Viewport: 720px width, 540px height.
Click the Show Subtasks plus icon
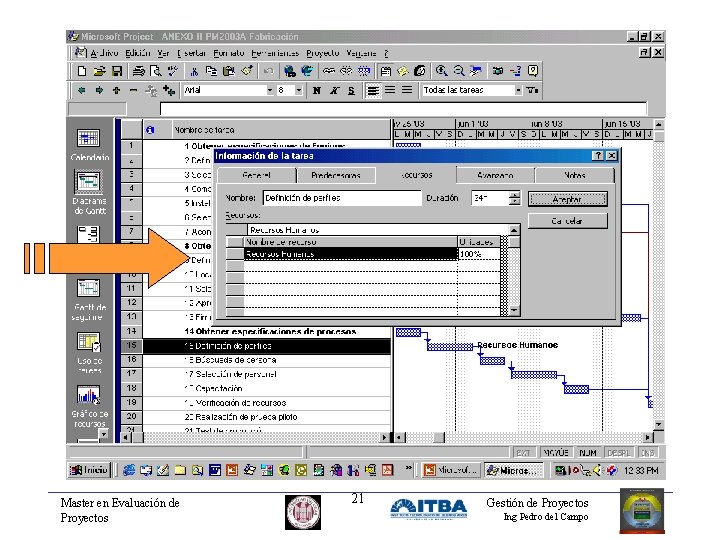[116, 90]
